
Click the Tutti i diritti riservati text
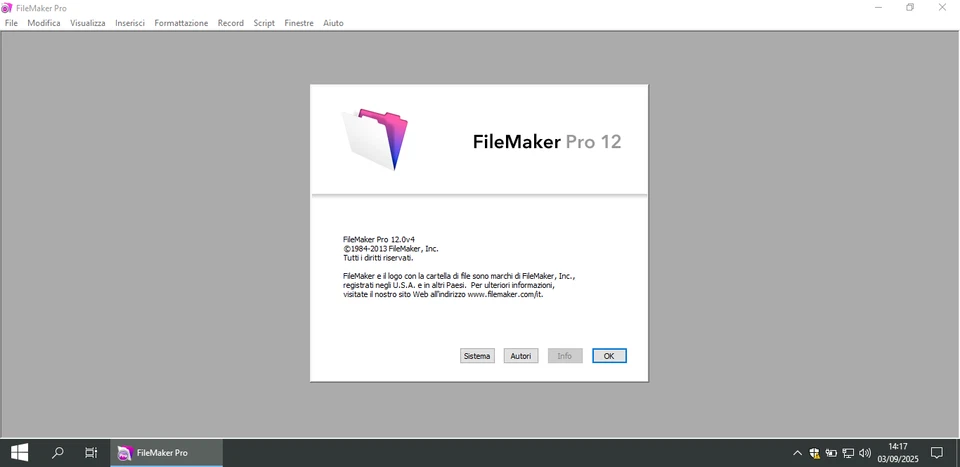378,258
